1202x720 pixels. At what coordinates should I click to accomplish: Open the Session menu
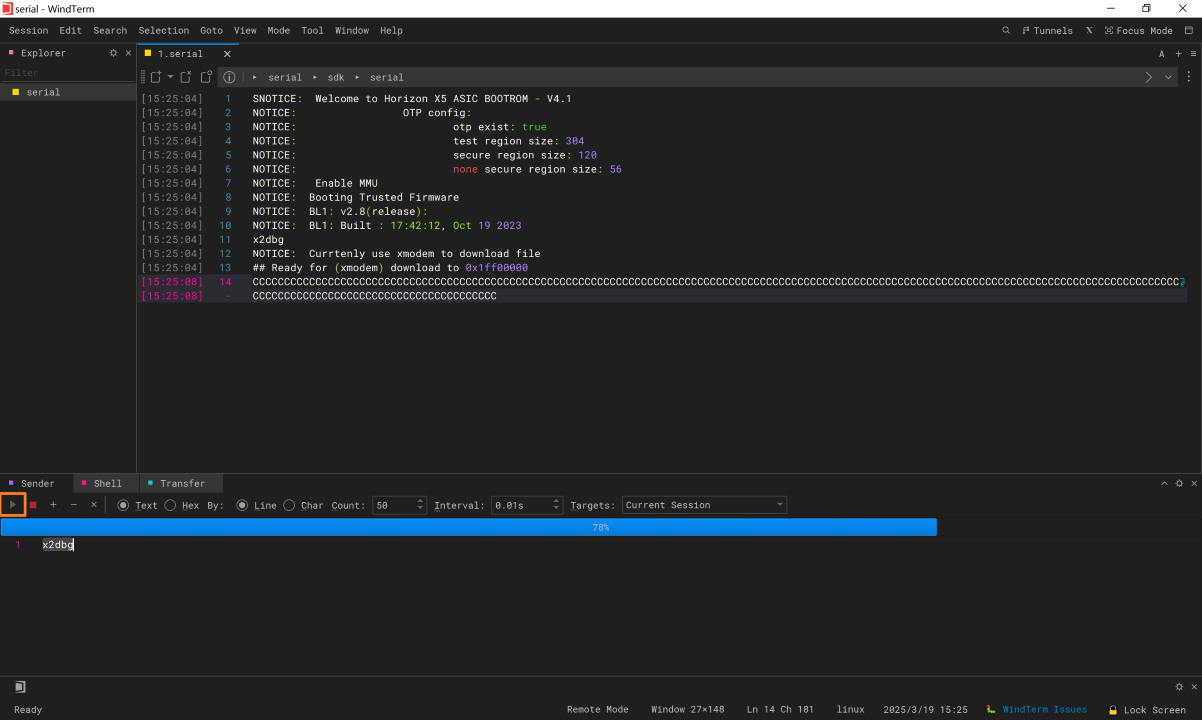coord(28,31)
